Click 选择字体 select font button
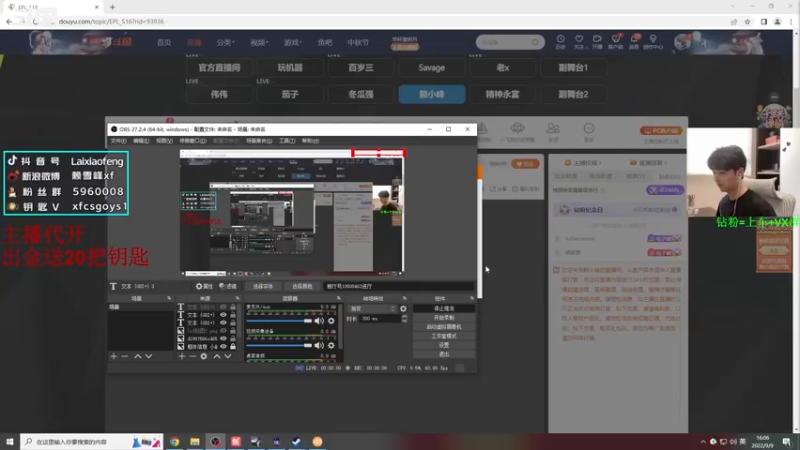This screenshot has height=450, width=800. [x=263, y=286]
